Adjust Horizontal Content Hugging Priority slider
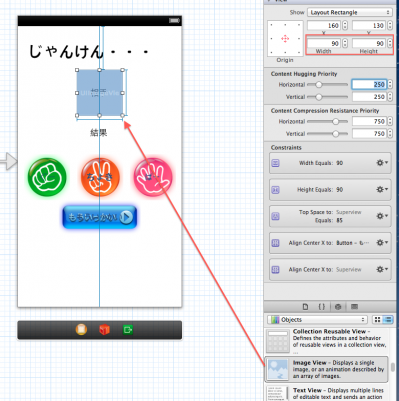The width and height of the screenshot is (399, 401). pos(319,85)
